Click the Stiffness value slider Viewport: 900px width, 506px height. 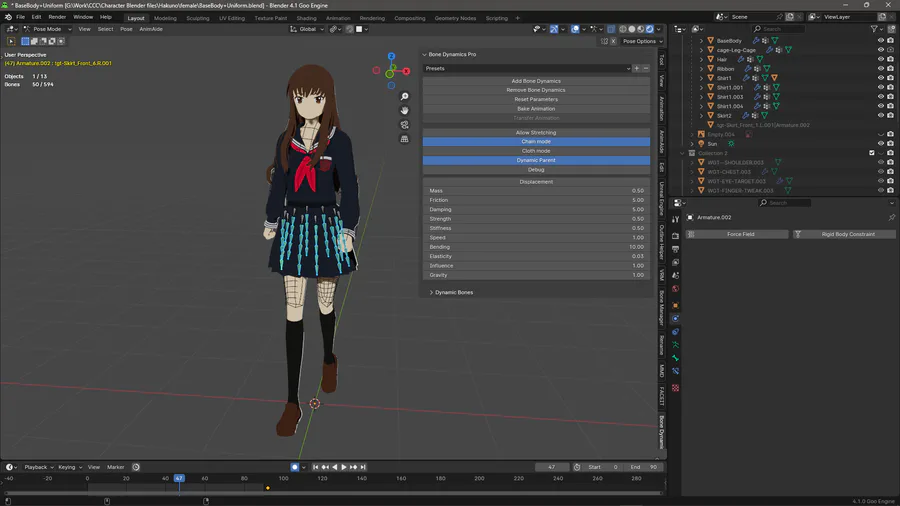pos(536,228)
